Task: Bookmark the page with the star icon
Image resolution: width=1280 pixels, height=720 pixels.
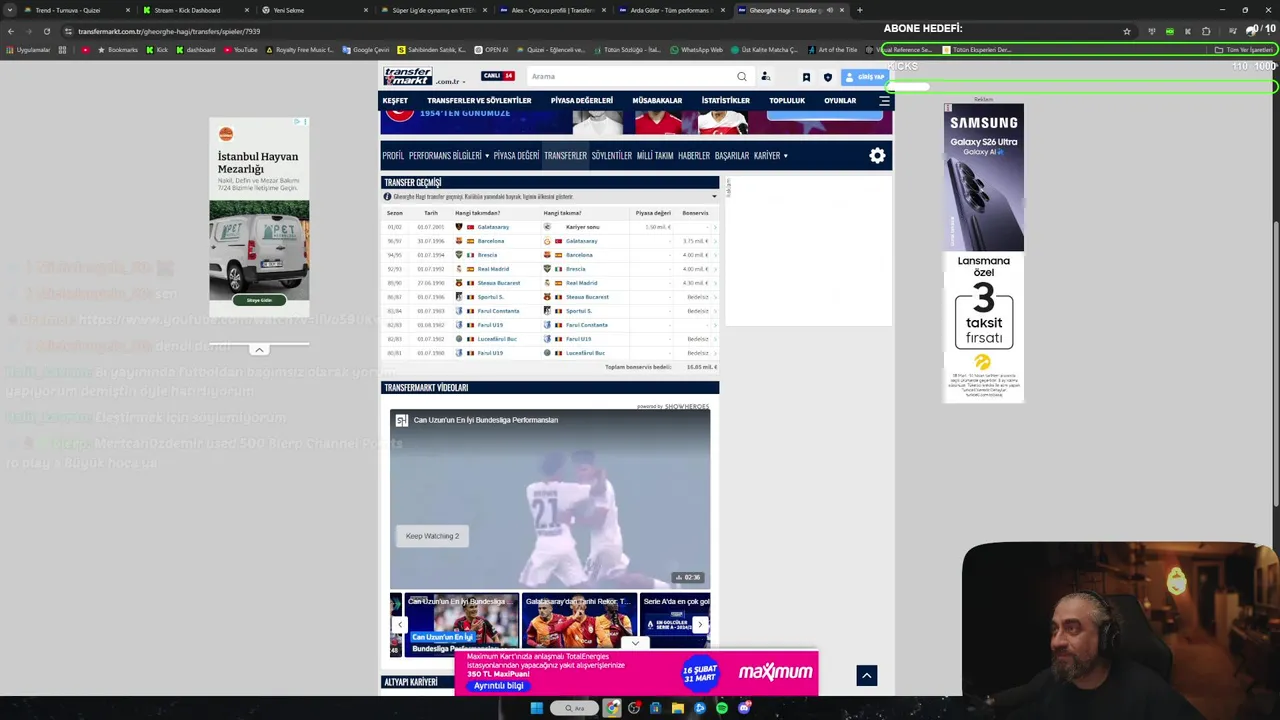Action: coord(1127,31)
